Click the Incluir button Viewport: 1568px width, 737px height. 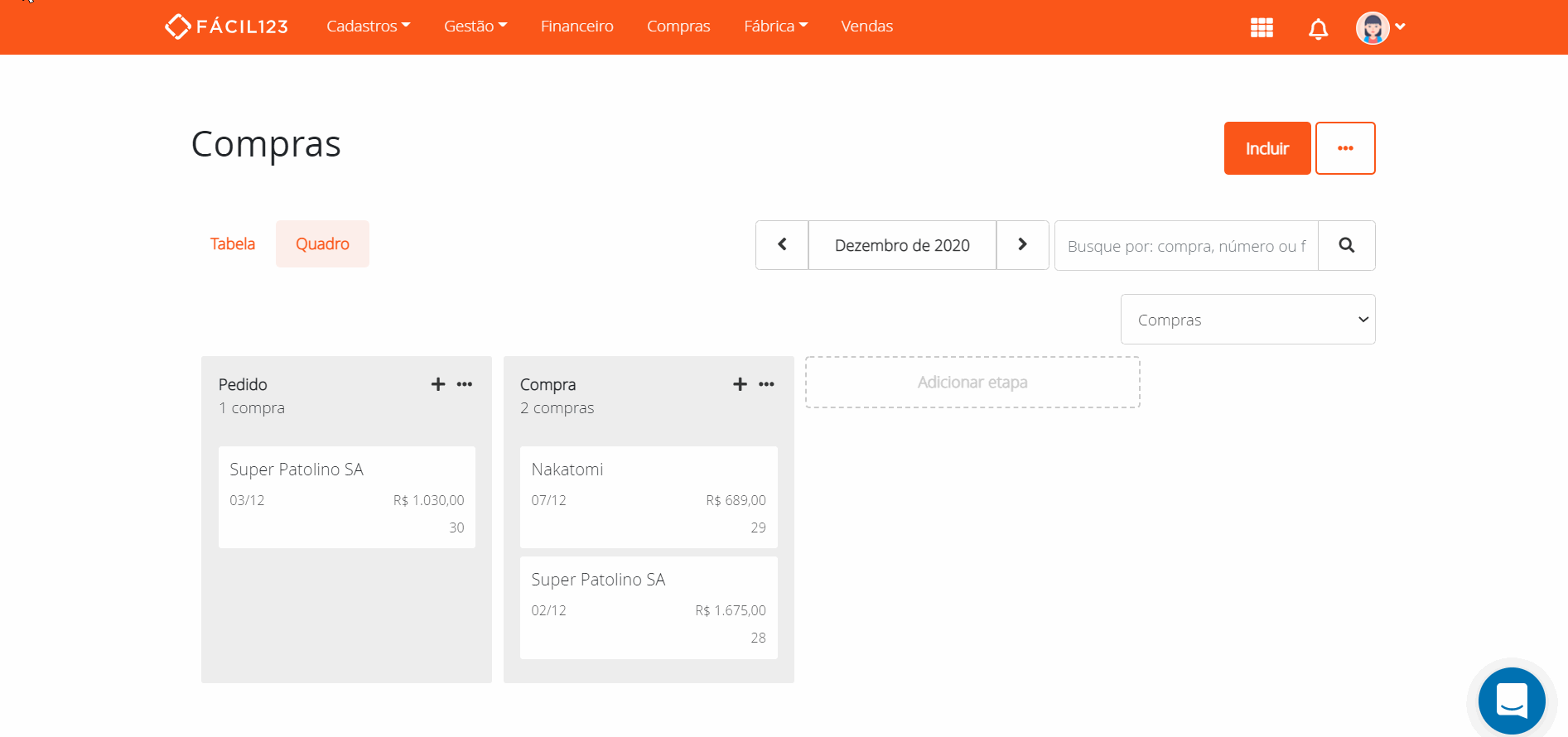pos(1266,148)
